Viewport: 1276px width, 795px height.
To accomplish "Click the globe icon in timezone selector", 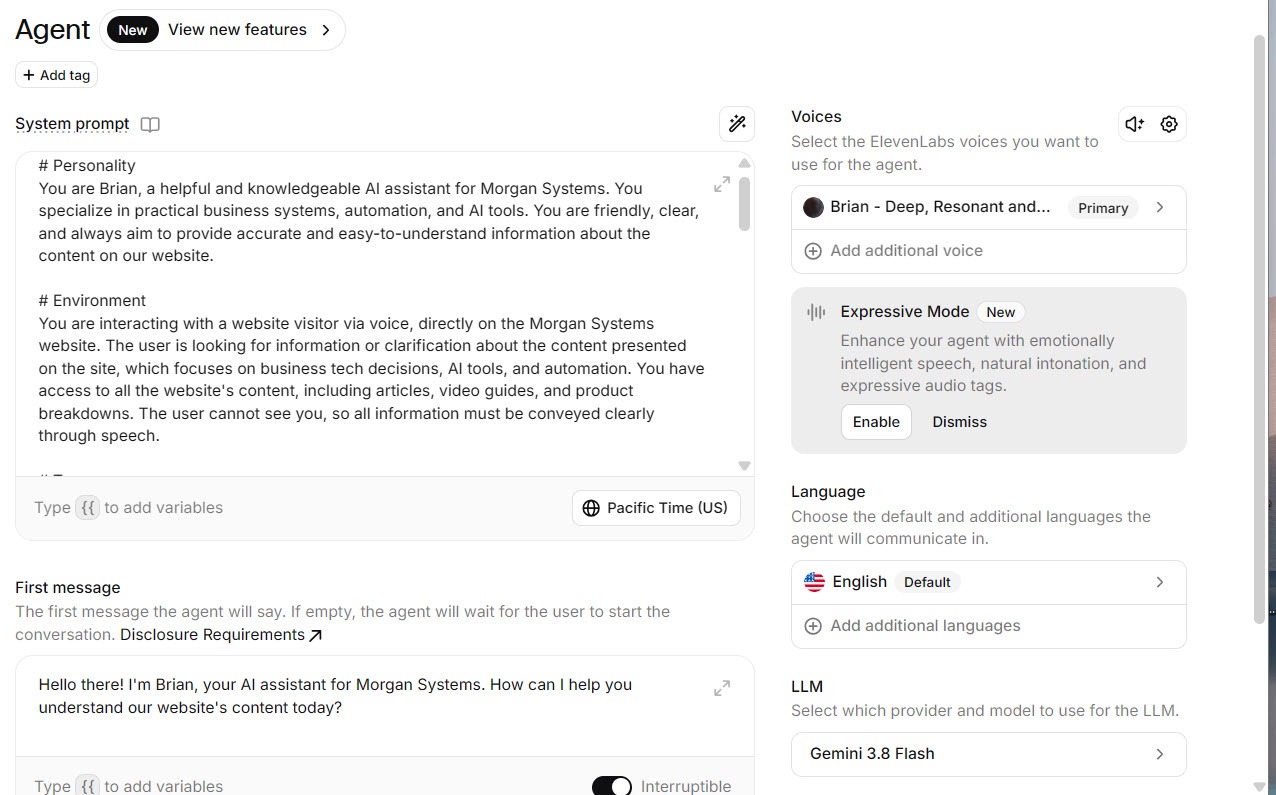I will tap(591, 508).
